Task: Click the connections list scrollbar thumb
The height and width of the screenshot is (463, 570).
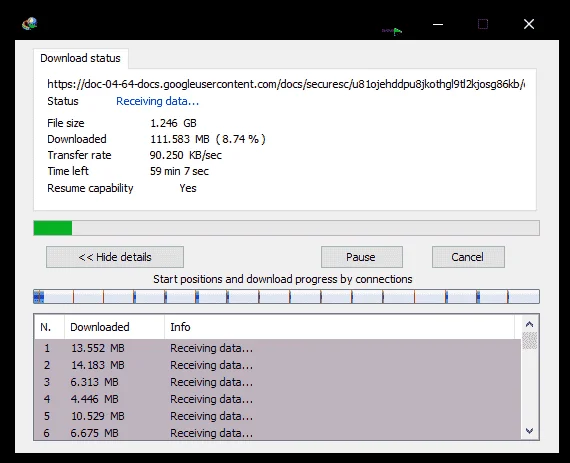Action: coord(529,341)
